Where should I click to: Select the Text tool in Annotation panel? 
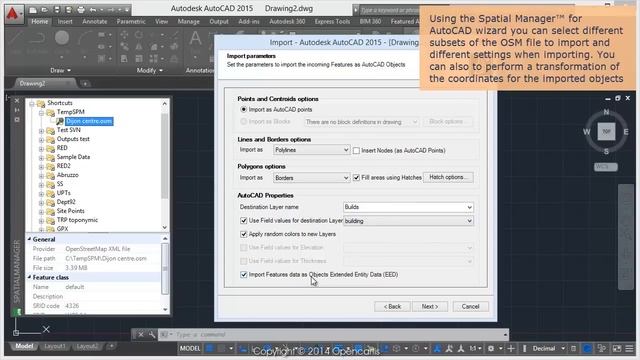click(195, 38)
